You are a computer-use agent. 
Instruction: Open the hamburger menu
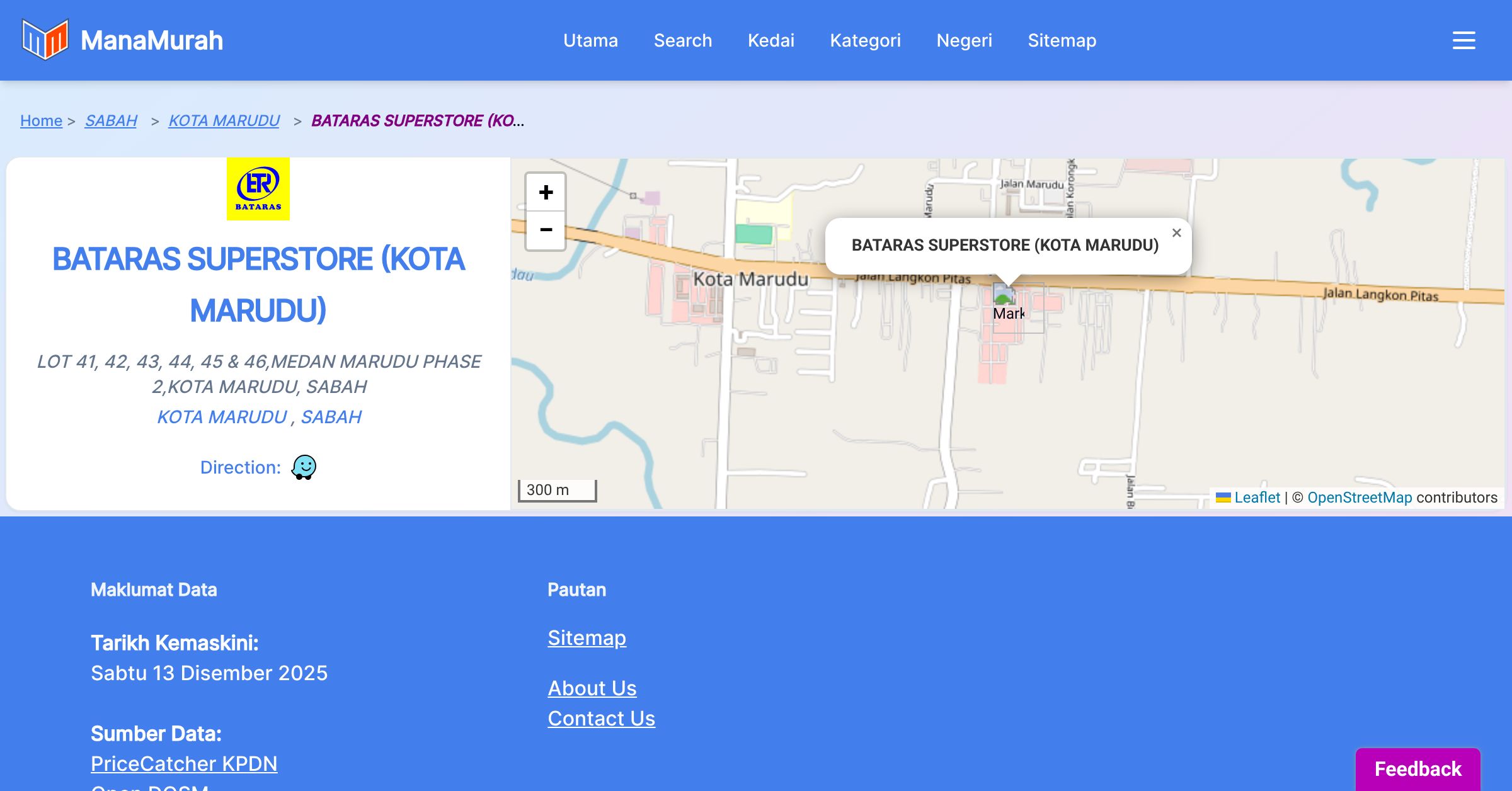pyautogui.click(x=1463, y=40)
